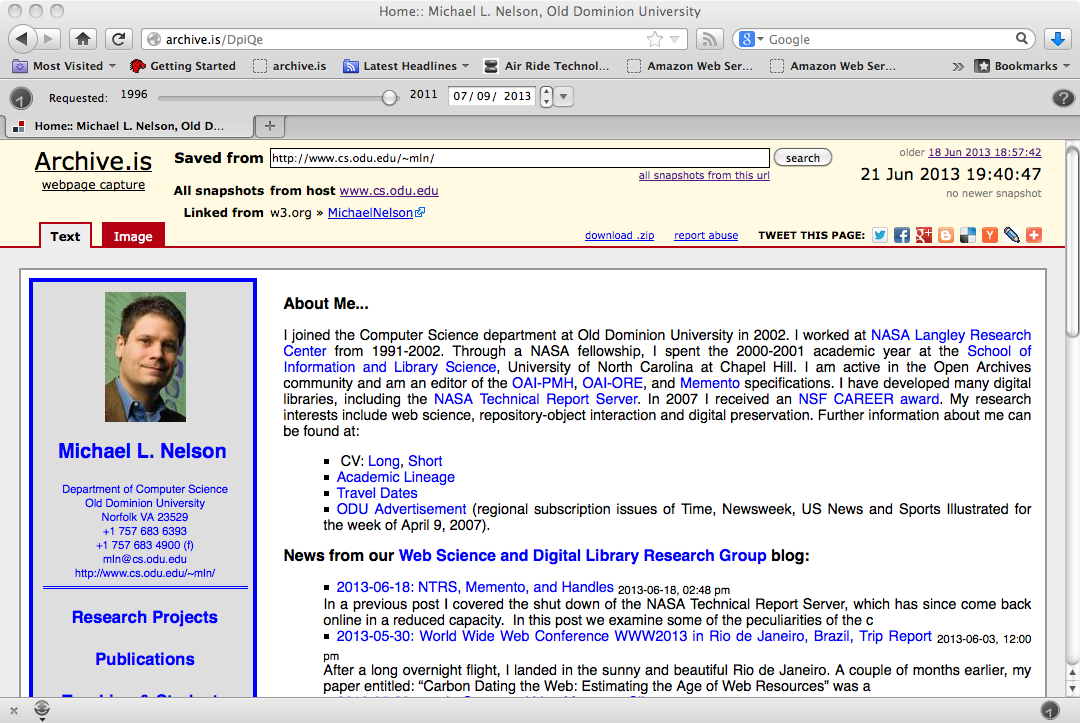Screen dimensions: 1080x723
Task: Open the download .zip link
Action: coord(619,235)
